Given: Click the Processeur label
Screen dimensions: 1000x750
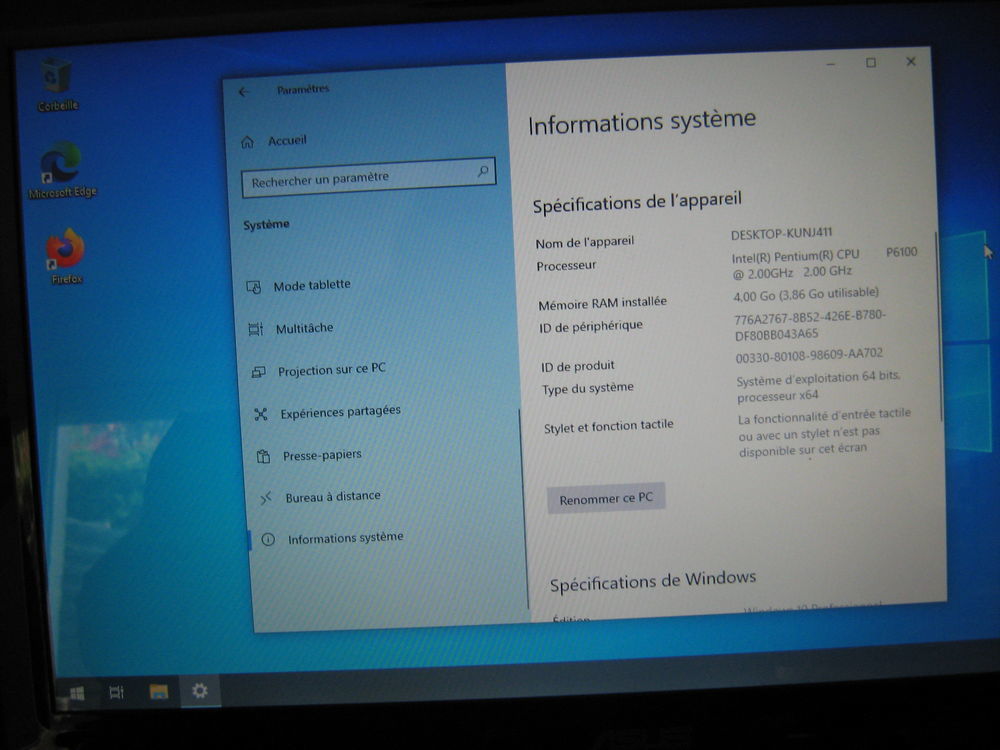Looking at the screenshot, I should (x=566, y=265).
